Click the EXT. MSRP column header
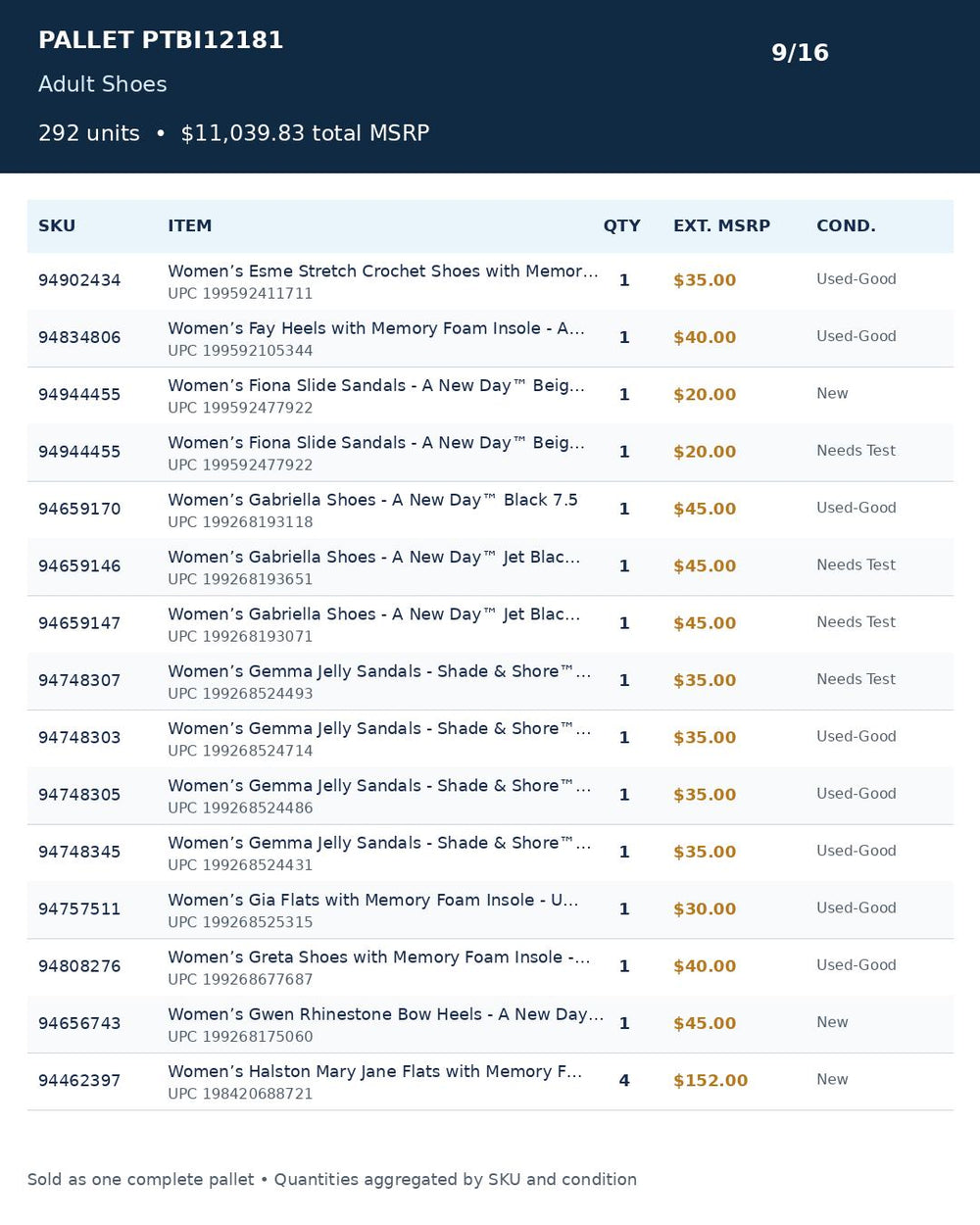This screenshot has width=980, height=1225. [x=721, y=226]
